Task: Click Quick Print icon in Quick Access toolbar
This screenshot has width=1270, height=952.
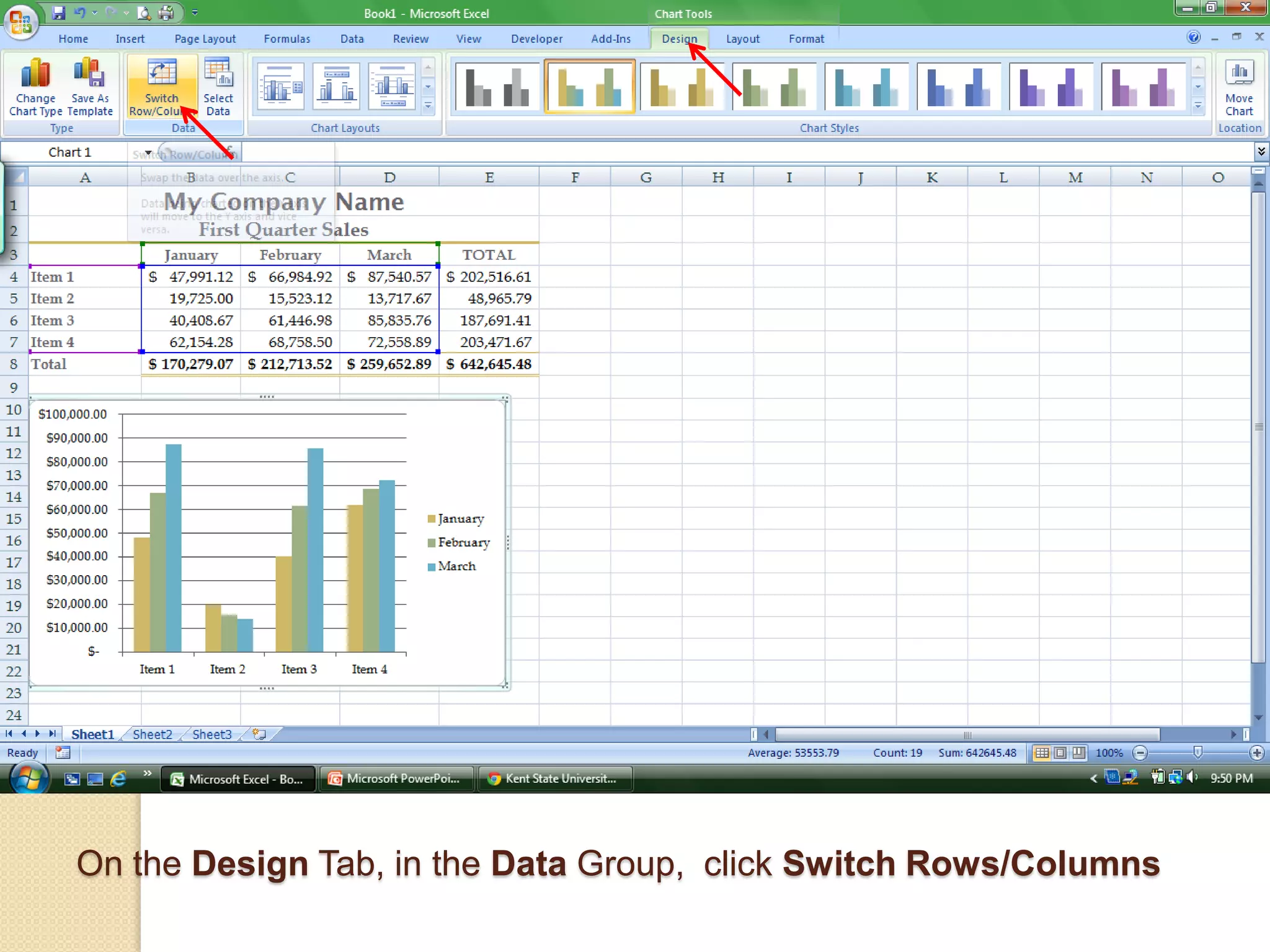Action: tap(166, 12)
